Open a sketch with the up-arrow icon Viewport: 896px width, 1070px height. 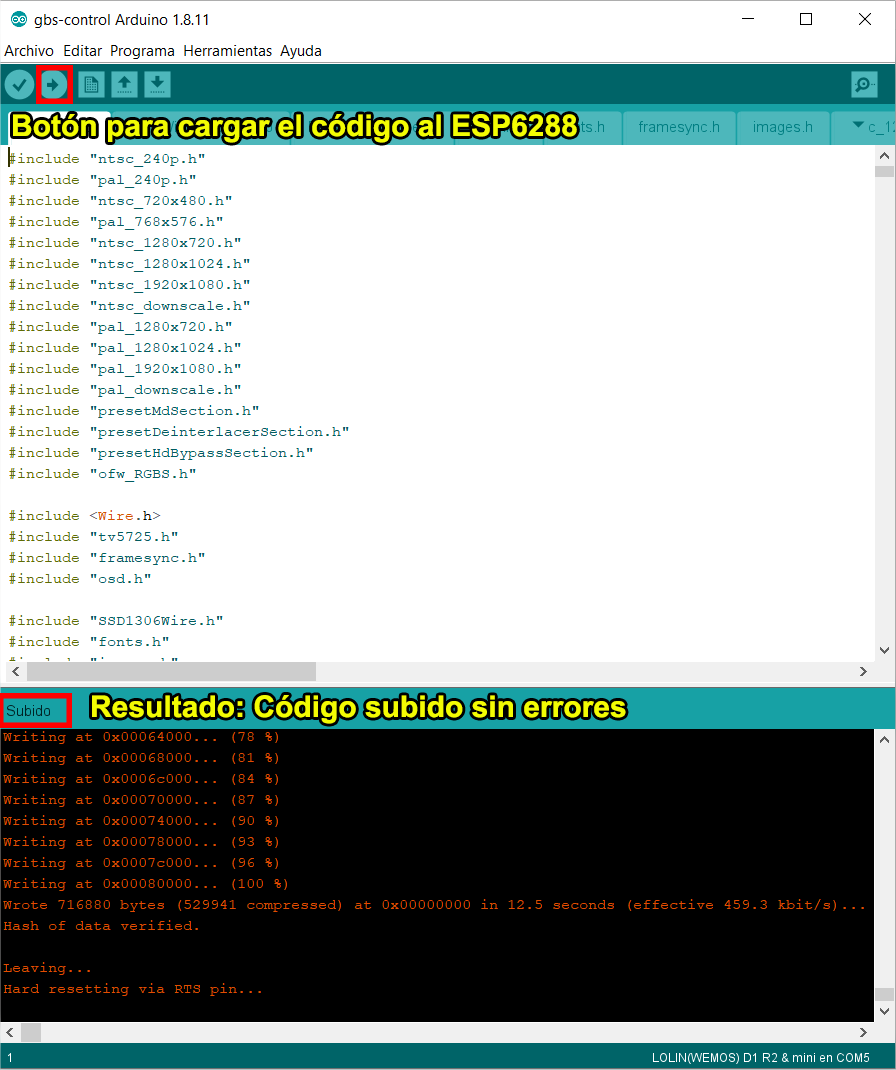[124, 85]
